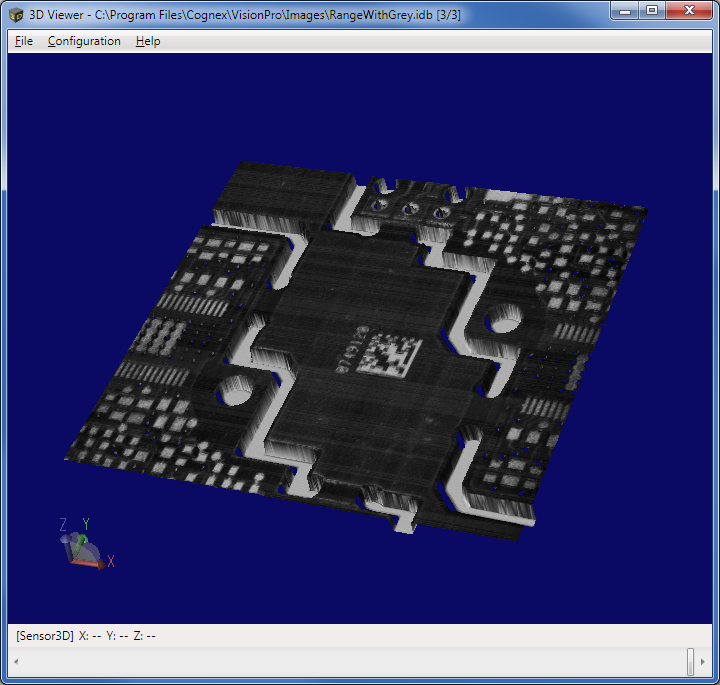Click the left scroll arrow of the image scrollbar
The height and width of the screenshot is (685, 720).
click(16, 662)
